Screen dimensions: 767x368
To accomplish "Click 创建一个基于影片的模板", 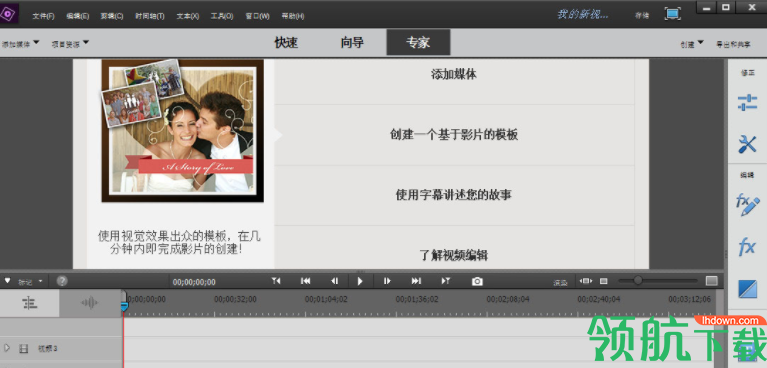I will (x=454, y=135).
